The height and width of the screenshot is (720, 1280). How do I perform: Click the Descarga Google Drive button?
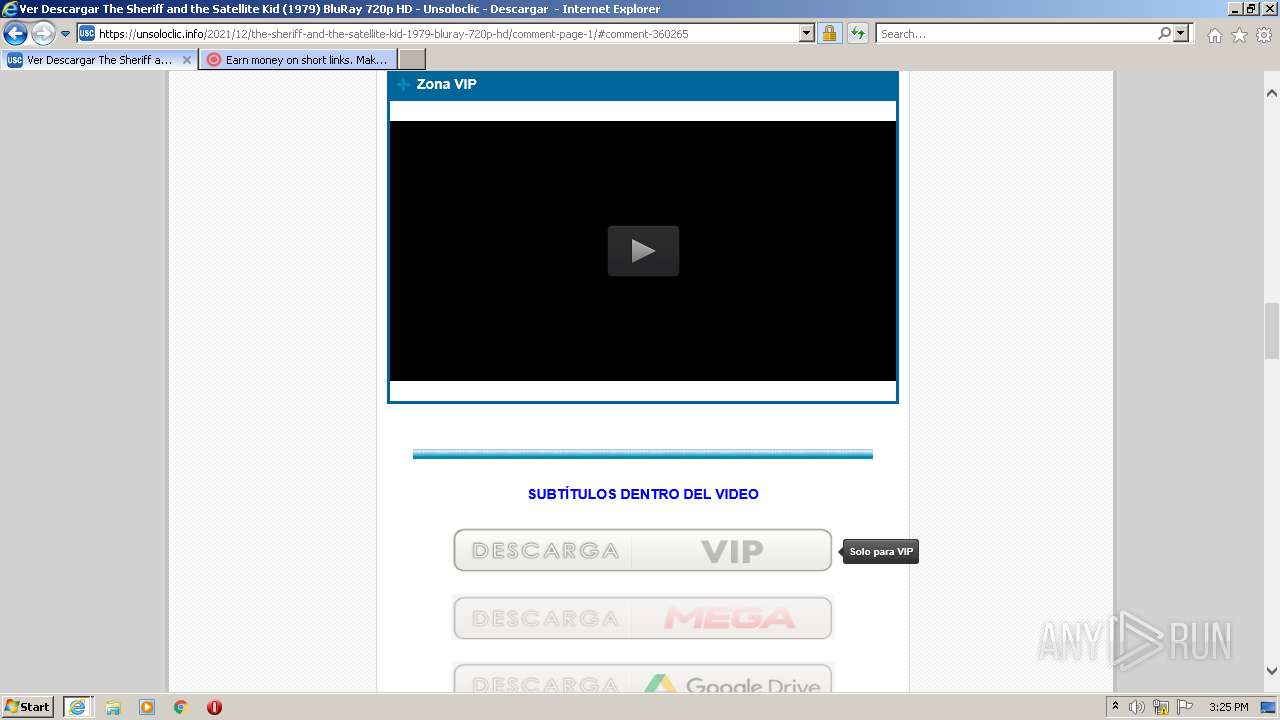tap(643, 679)
